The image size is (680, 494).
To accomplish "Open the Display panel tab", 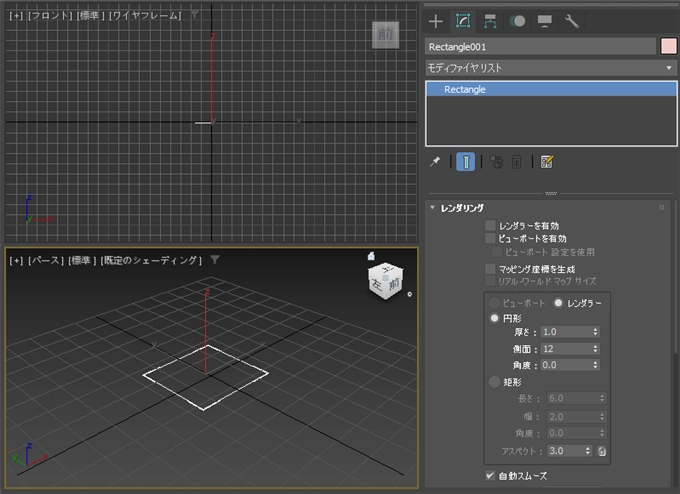I will coord(545,21).
